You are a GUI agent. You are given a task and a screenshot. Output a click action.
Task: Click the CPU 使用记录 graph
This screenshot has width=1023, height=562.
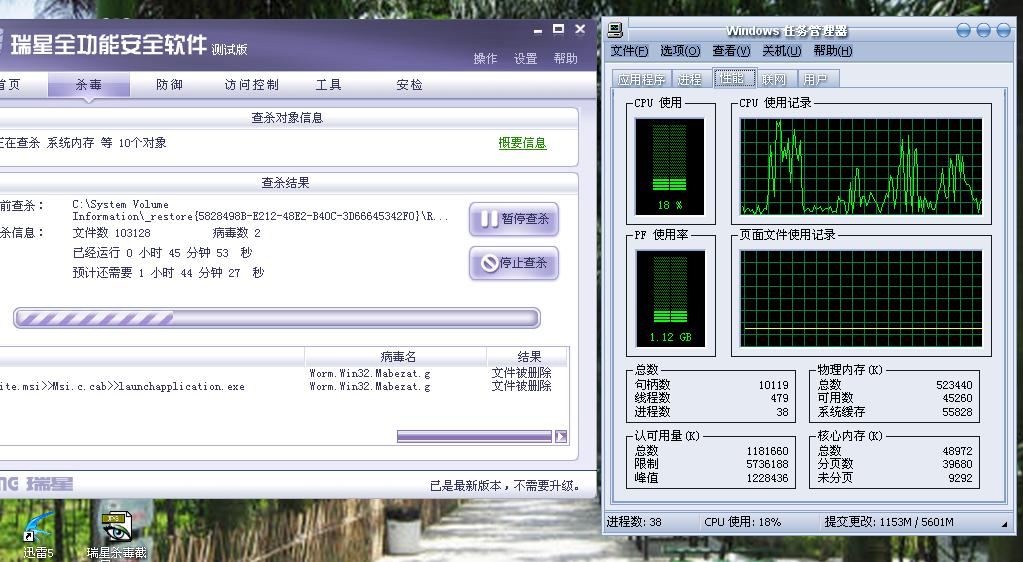[861, 166]
